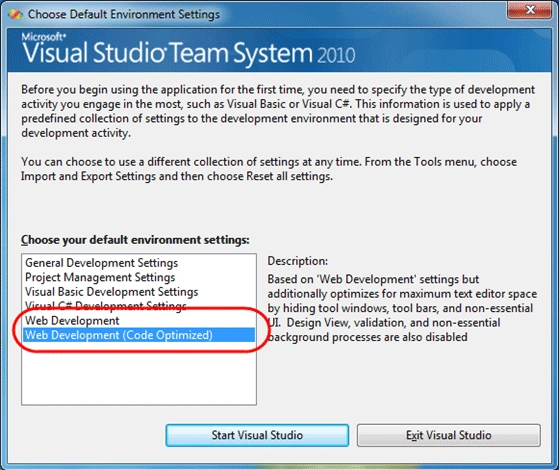Select Web Development (Code Optimized) entry
The width and height of the screenshot is (559, 470).
tap(139, 335)
